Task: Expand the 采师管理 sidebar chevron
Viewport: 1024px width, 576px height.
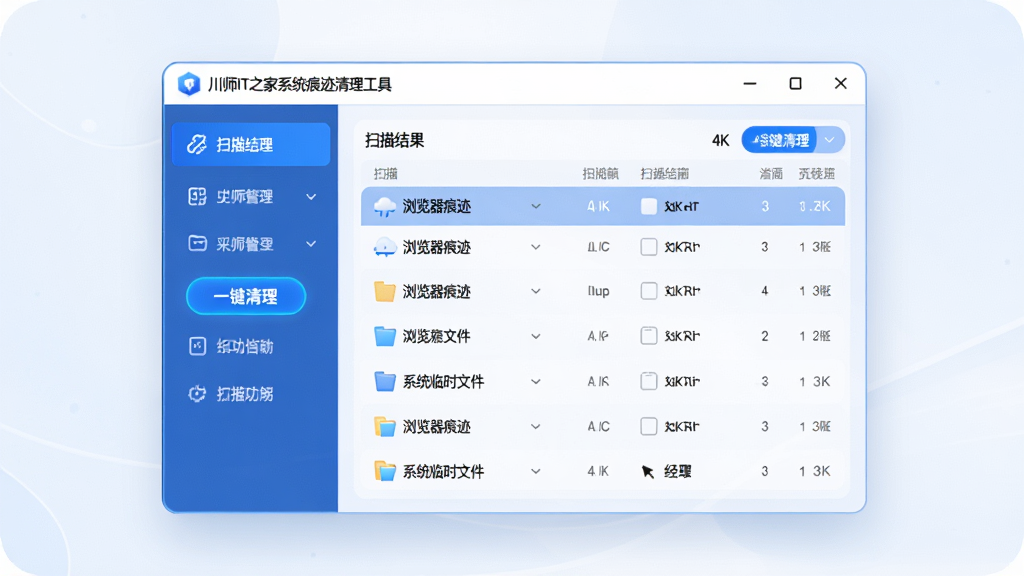Action: (x=312, y=244)
